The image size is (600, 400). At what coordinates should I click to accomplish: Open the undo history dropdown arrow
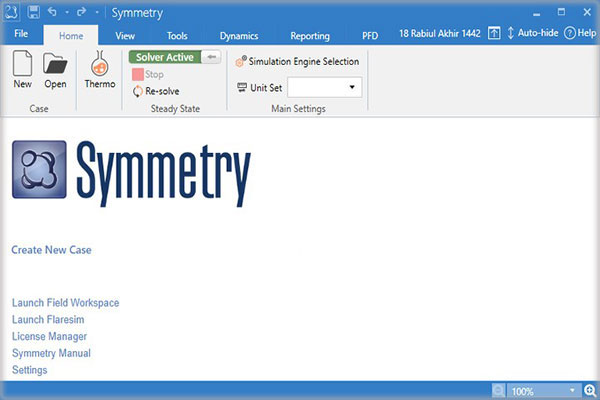(67, 12)
